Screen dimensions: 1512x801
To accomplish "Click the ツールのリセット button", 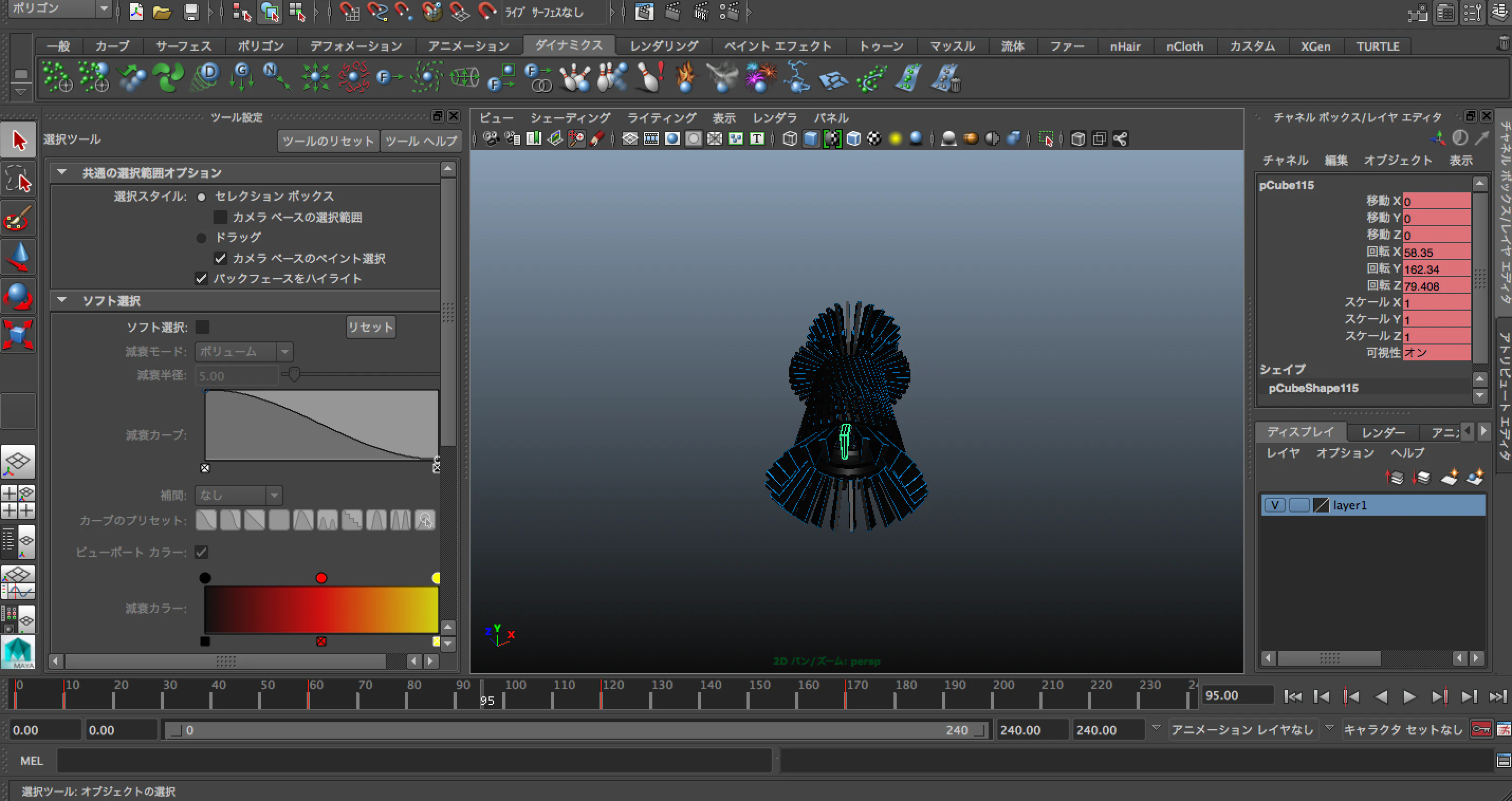I will (328, 141).
